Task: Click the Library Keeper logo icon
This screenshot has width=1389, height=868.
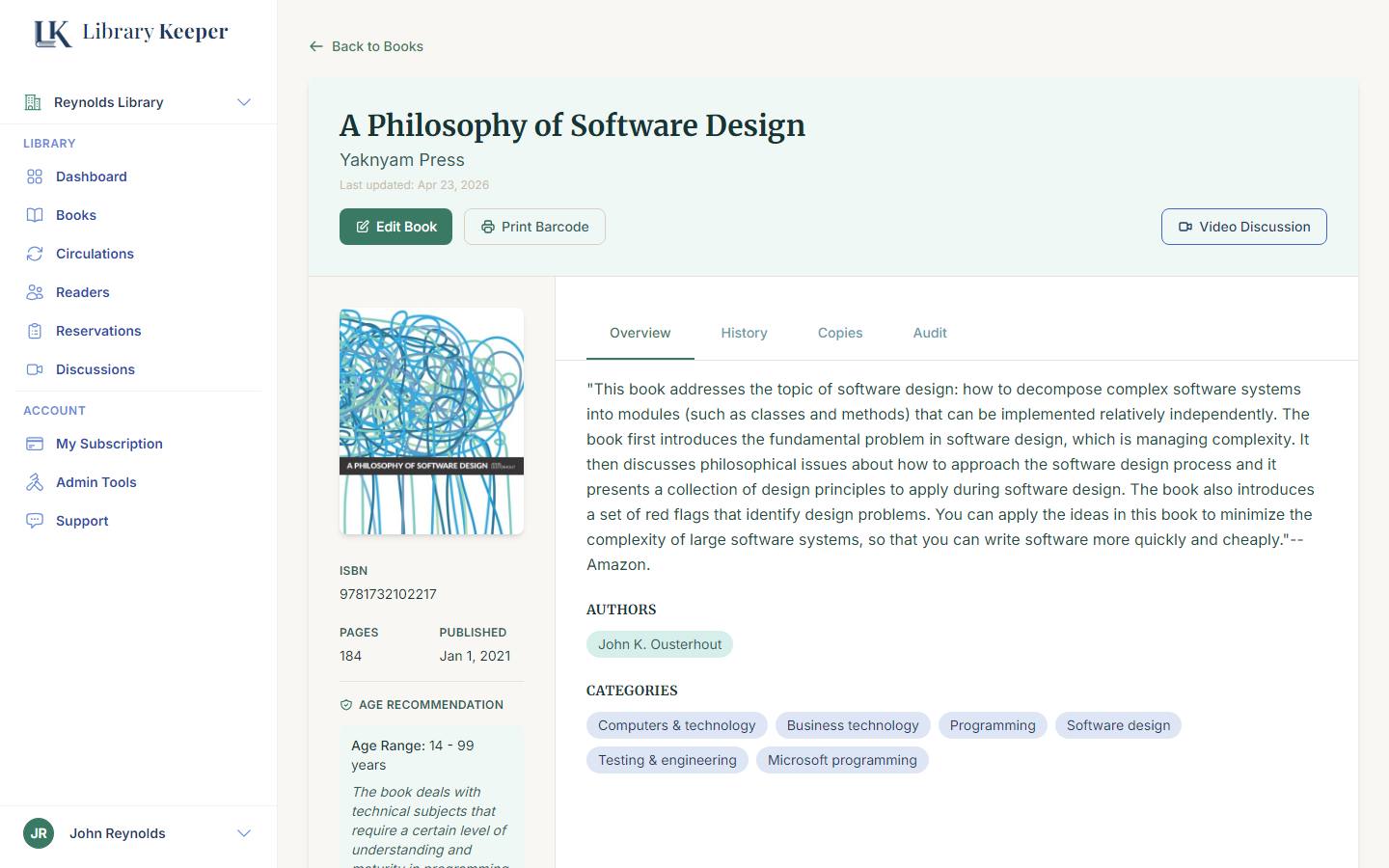Action: (53, 33)
